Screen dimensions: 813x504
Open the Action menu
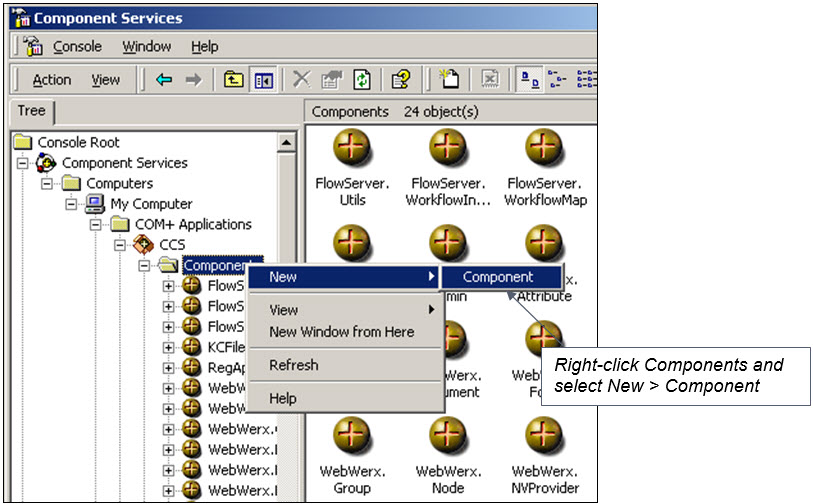pyautogui.click(x=52, y=80)
